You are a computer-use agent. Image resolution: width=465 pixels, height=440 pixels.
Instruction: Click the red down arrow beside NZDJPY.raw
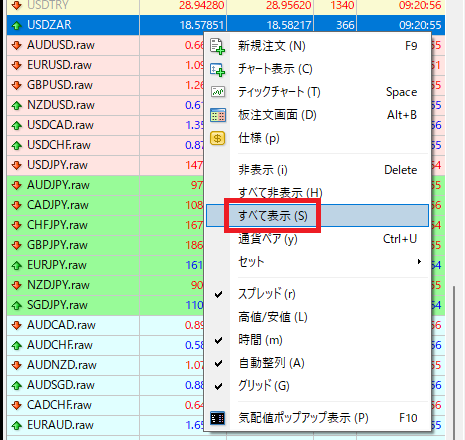(17, 285)
